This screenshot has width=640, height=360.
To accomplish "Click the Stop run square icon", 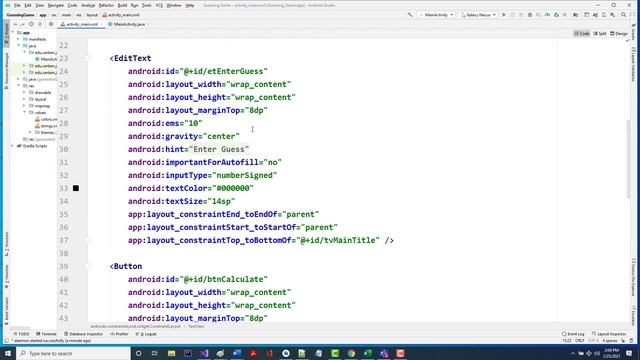I will coord(565,15).
